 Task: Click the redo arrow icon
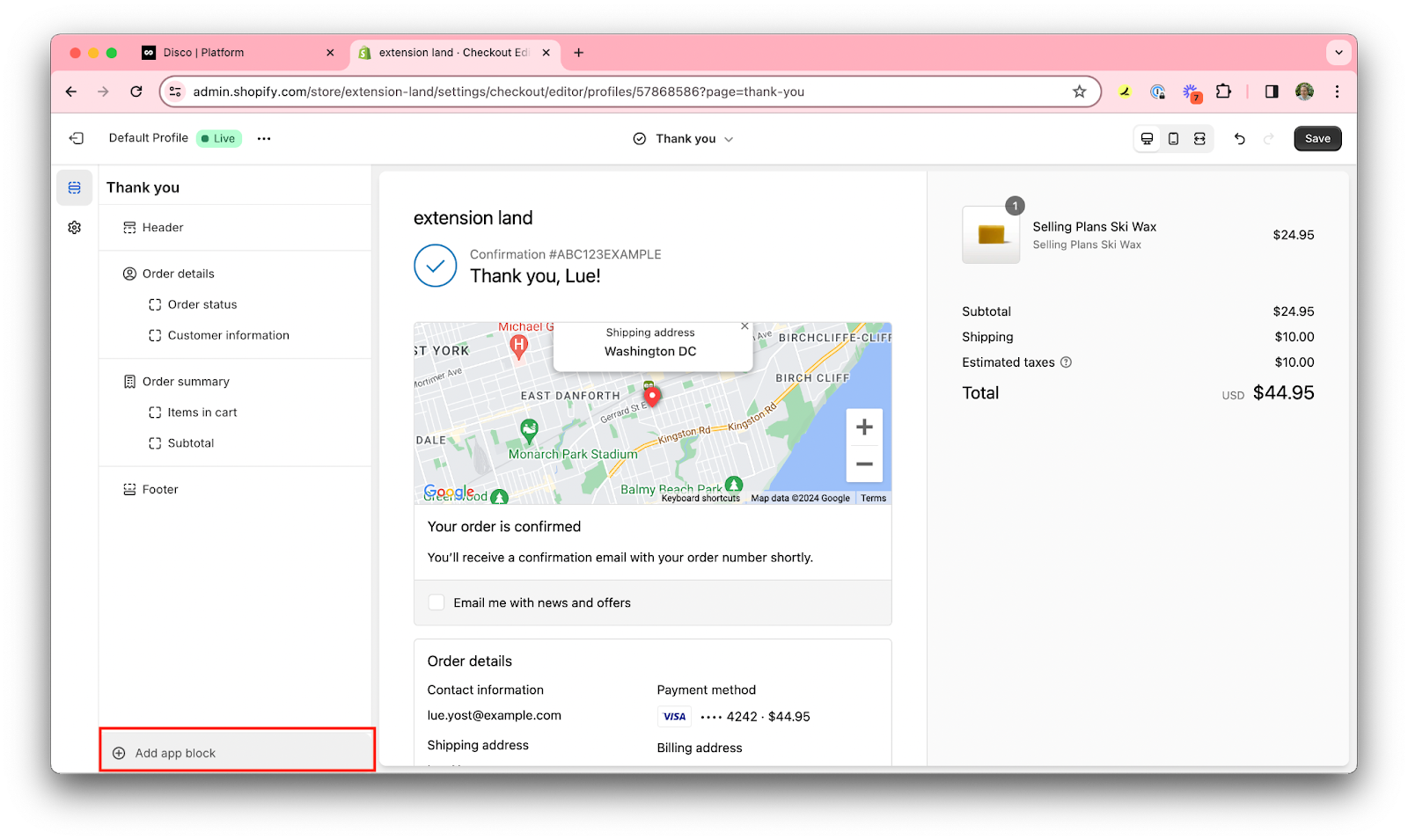(x=1268, y=139)
